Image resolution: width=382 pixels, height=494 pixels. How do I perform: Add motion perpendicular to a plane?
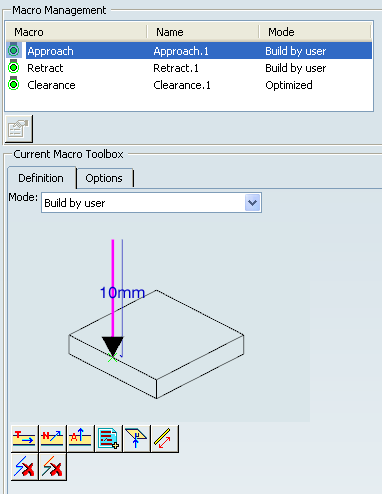coord(137,439)
